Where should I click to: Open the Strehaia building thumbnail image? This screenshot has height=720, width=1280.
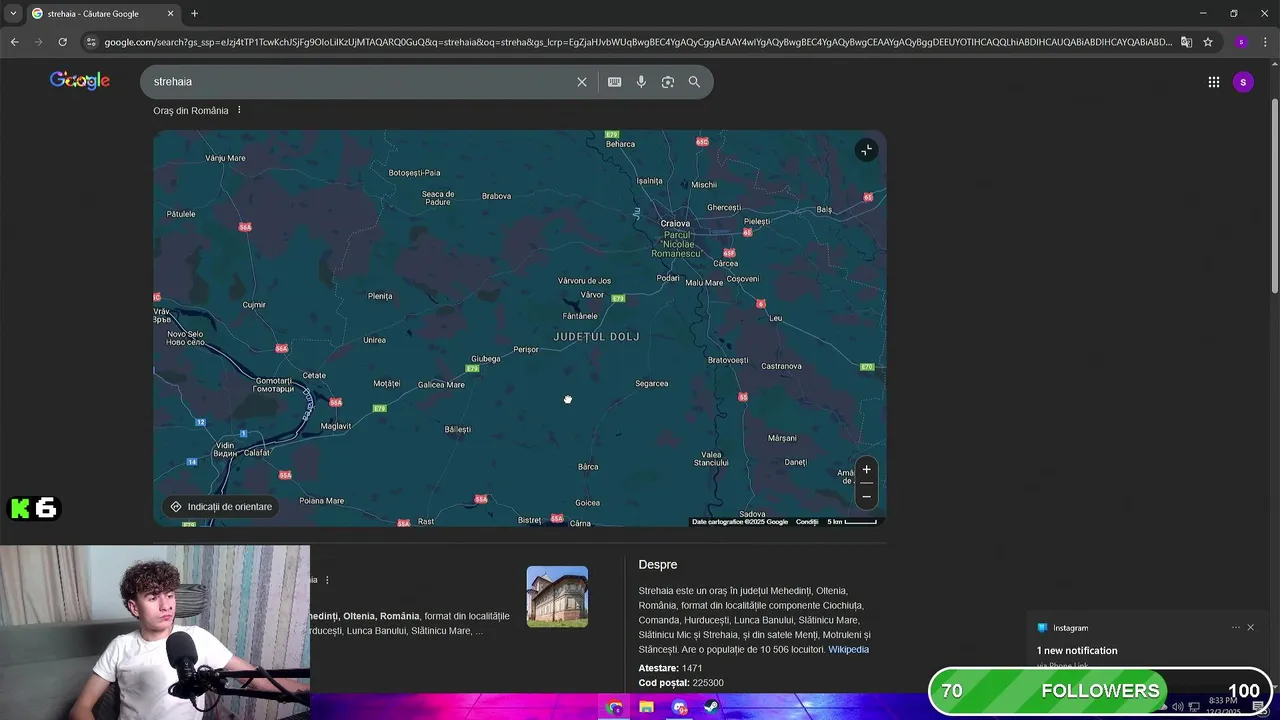tap(557, 597)
